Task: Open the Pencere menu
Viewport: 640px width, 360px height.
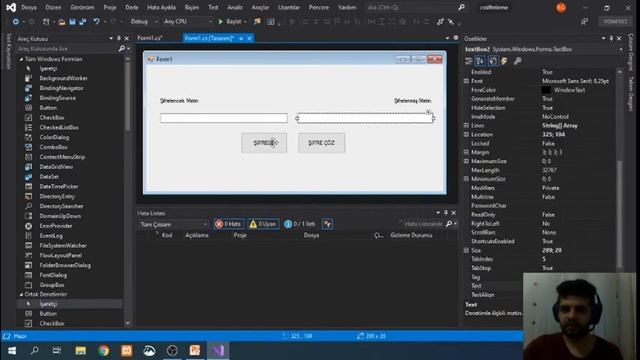Action: (x=318, y=7)
